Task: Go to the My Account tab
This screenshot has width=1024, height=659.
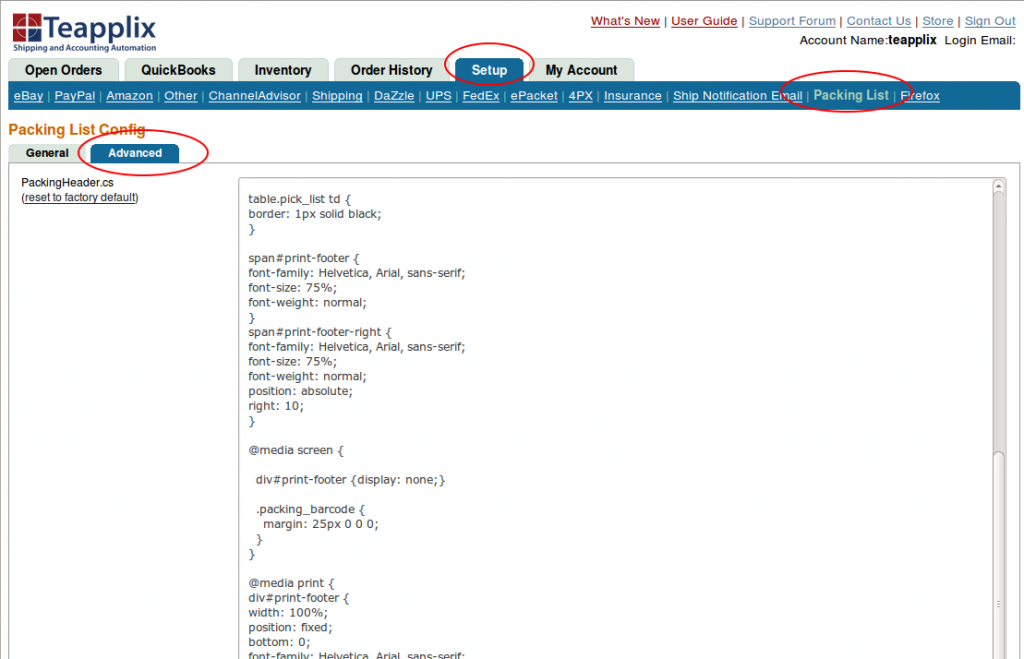Action: pos(581,70)
